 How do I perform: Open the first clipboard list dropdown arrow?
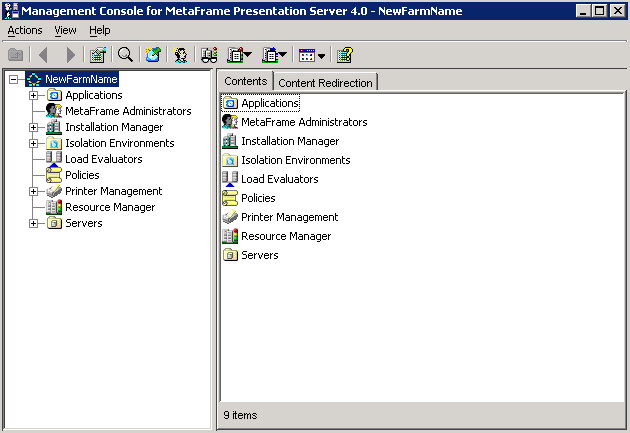(x=248, y=55)
